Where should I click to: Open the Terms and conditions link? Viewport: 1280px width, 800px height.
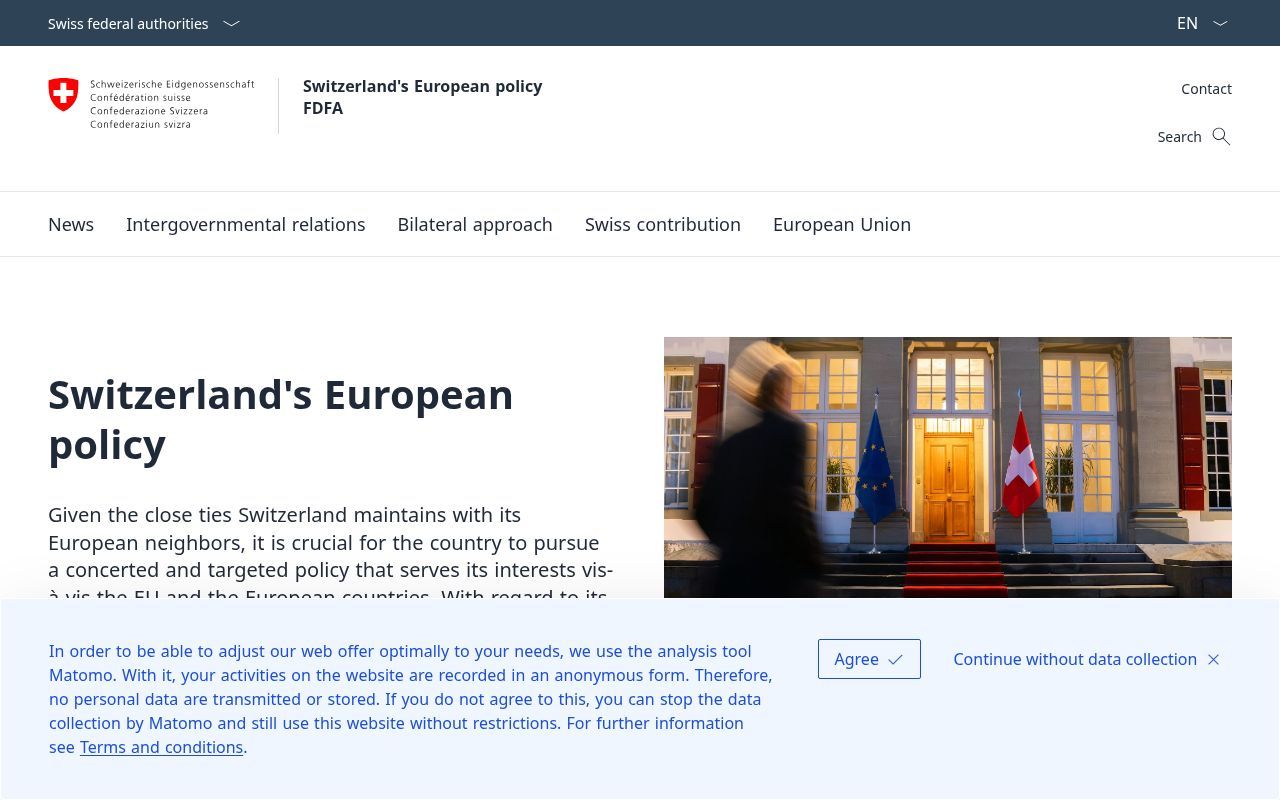tap(162, 747)
